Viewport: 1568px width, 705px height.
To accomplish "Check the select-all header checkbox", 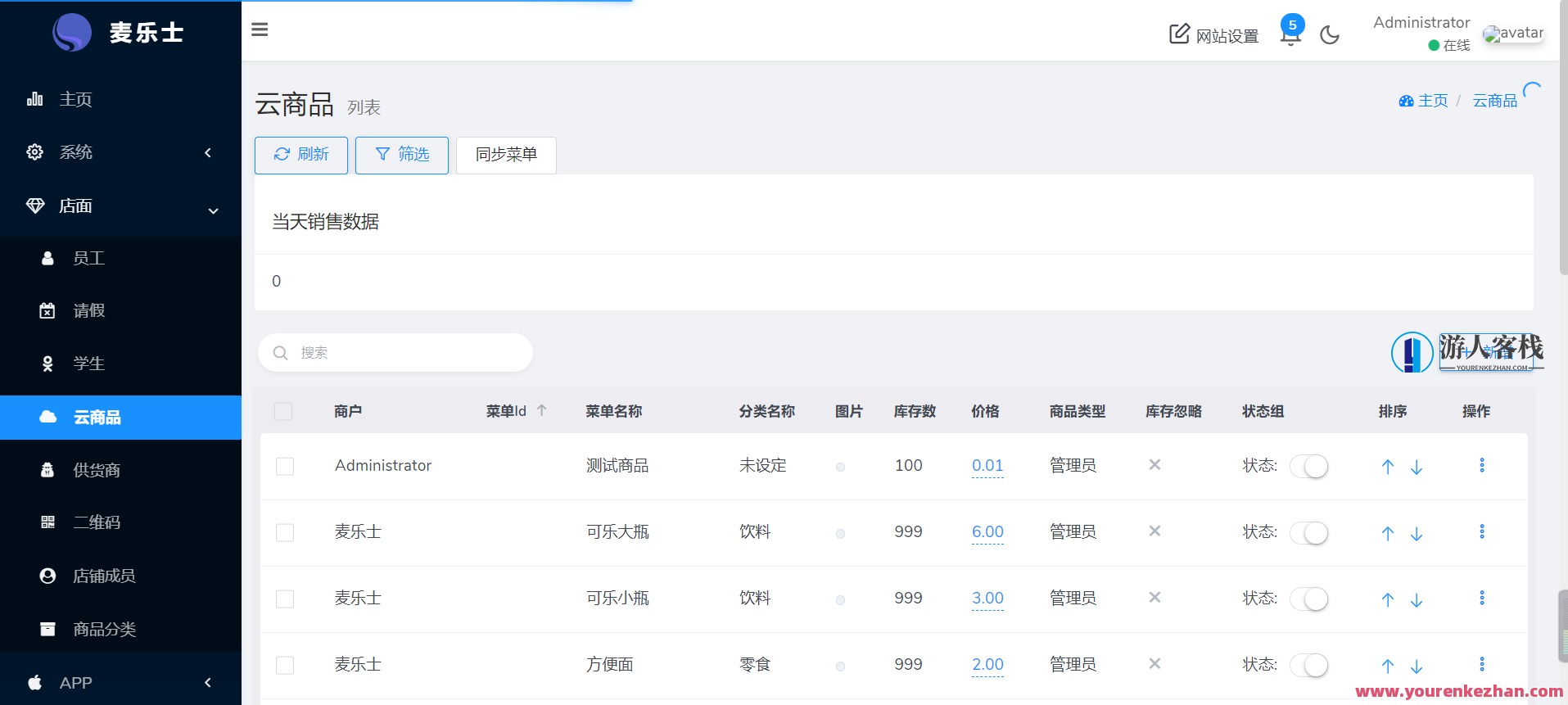I will (x=283, y=411).
